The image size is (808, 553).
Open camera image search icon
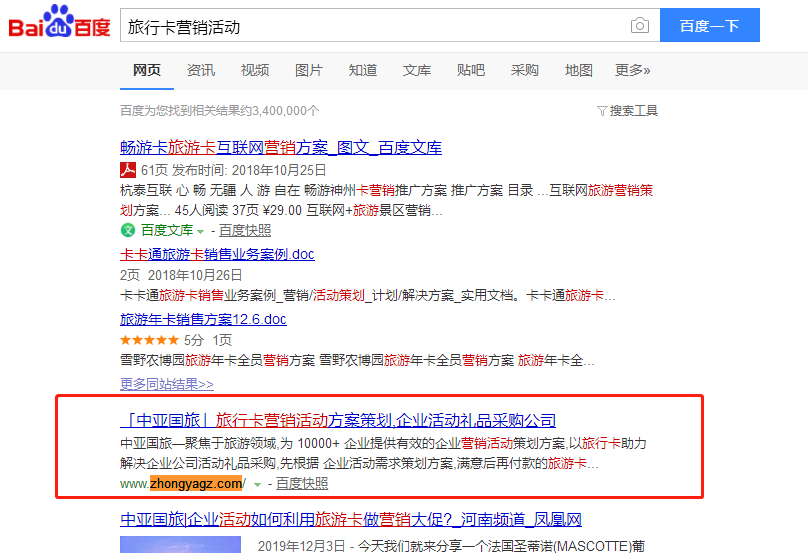(639, 25)
